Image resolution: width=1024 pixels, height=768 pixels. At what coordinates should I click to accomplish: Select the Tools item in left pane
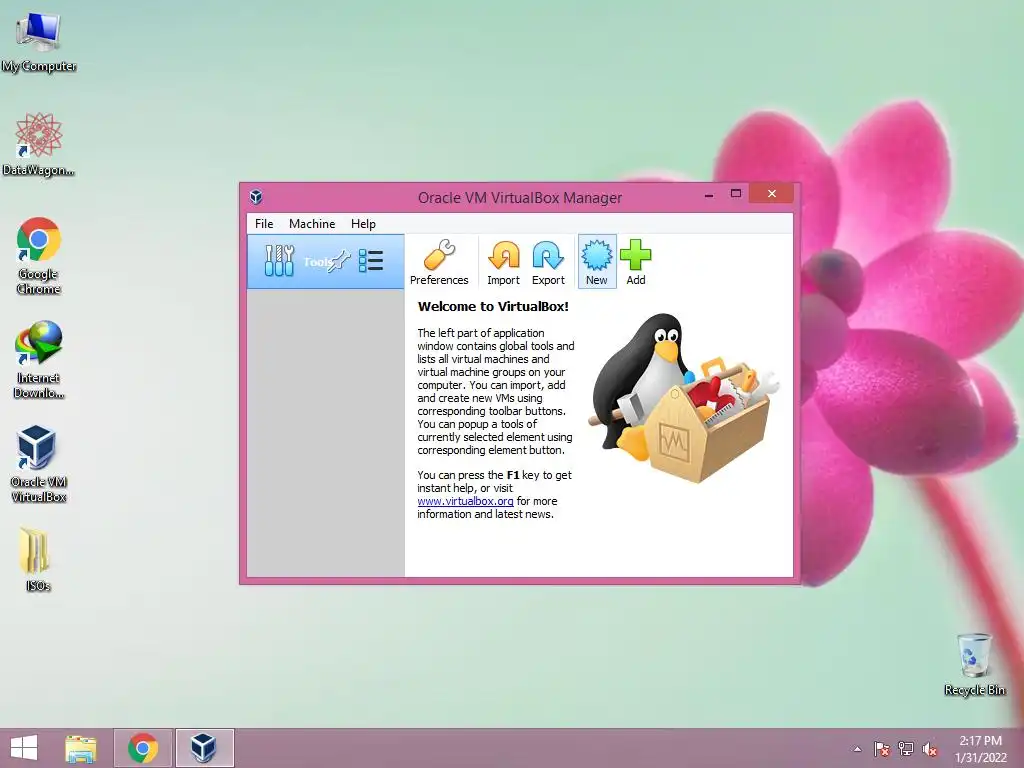pos(326,262)
